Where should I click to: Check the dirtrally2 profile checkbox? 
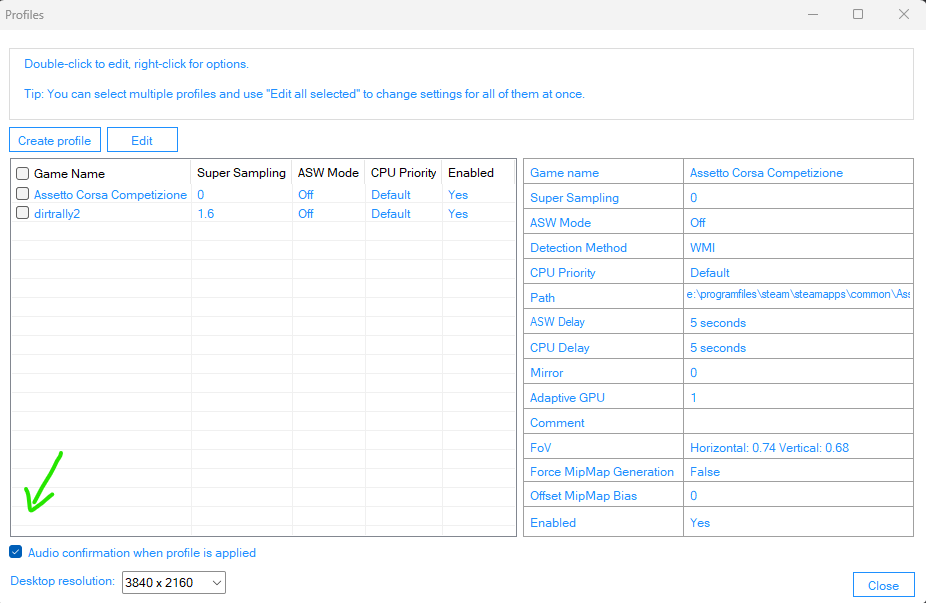point(23,213)
